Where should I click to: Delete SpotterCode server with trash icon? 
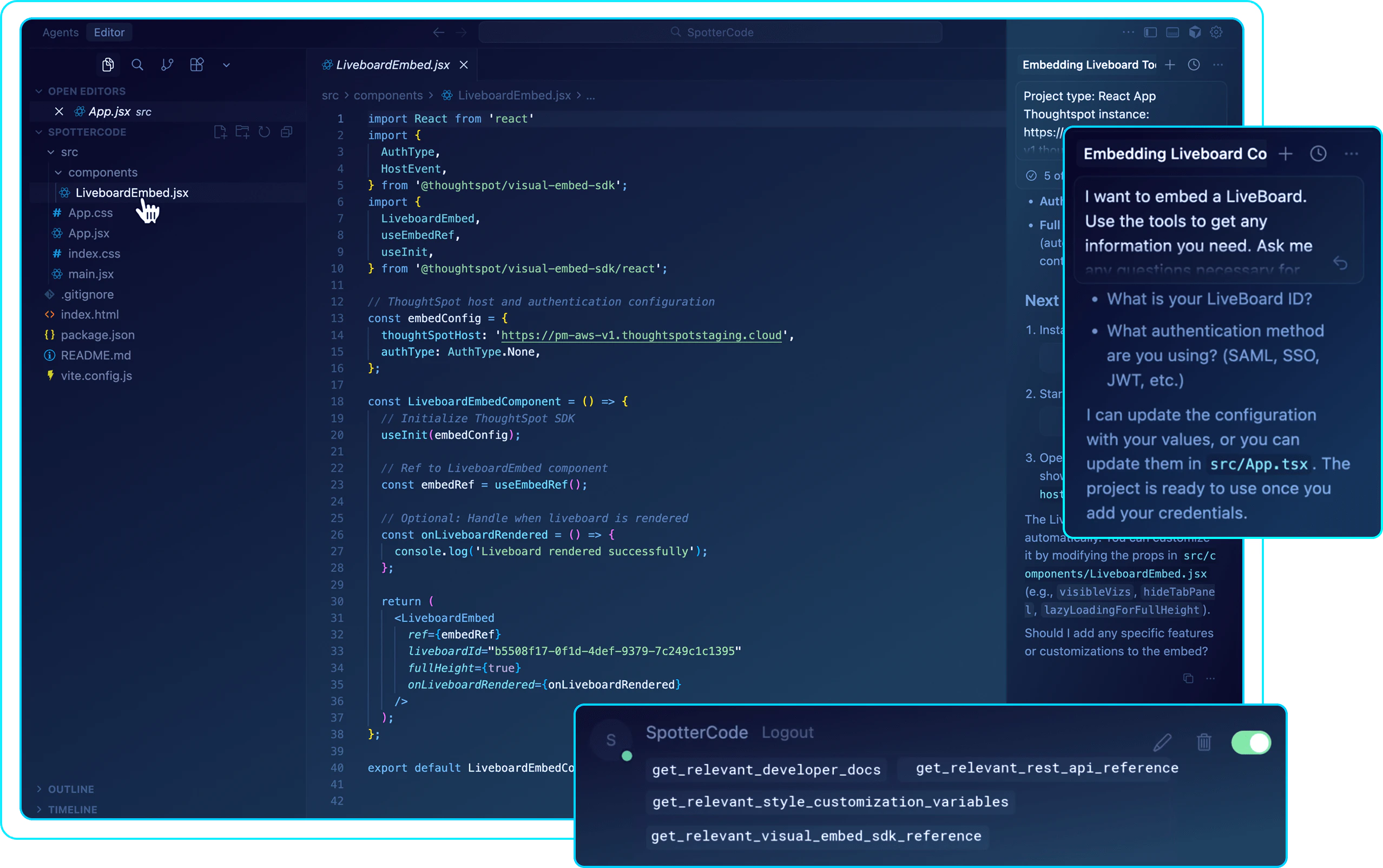pos(1204,742)
